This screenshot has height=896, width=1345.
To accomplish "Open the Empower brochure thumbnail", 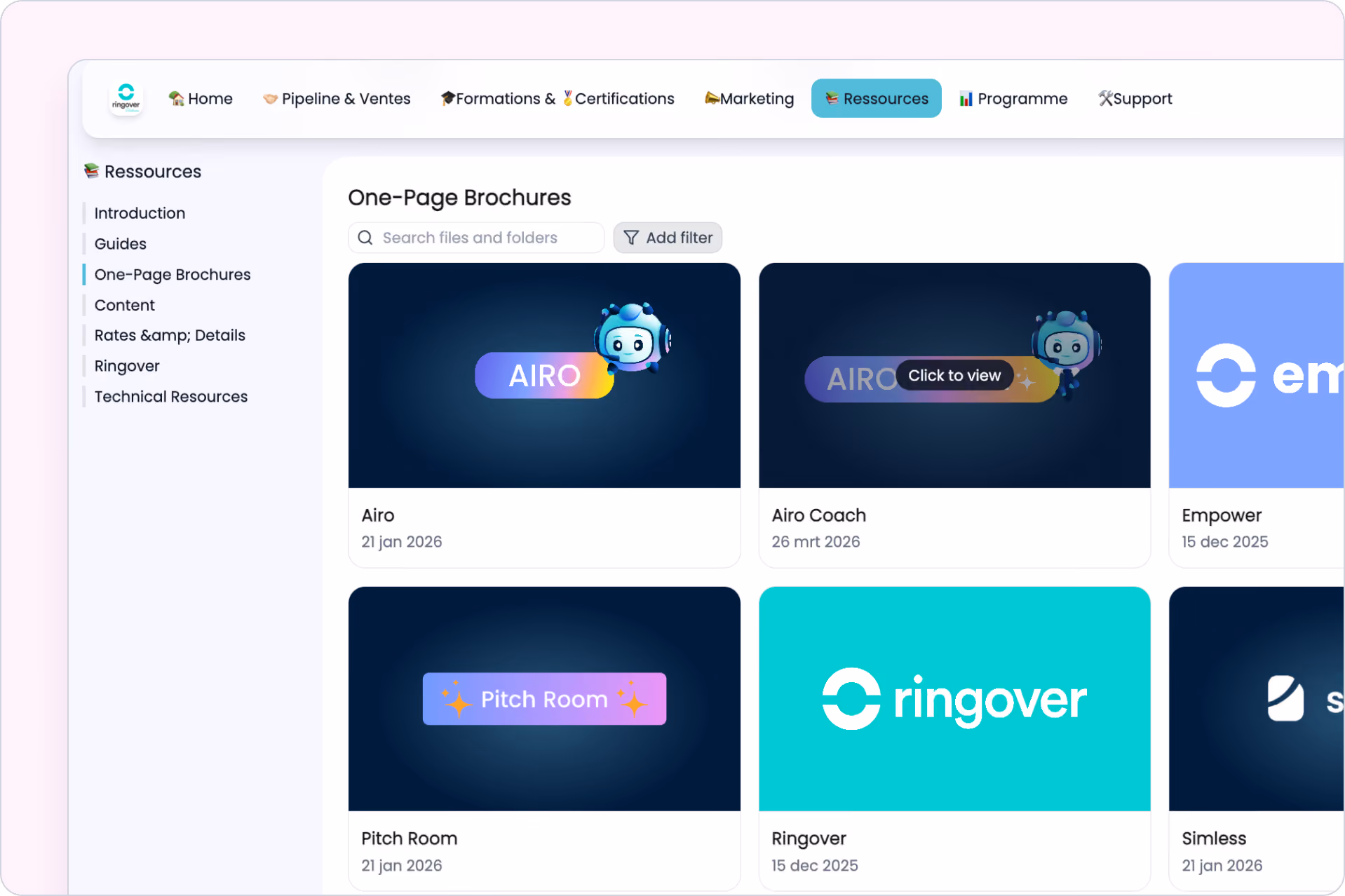I will [x=1257, y=376].
